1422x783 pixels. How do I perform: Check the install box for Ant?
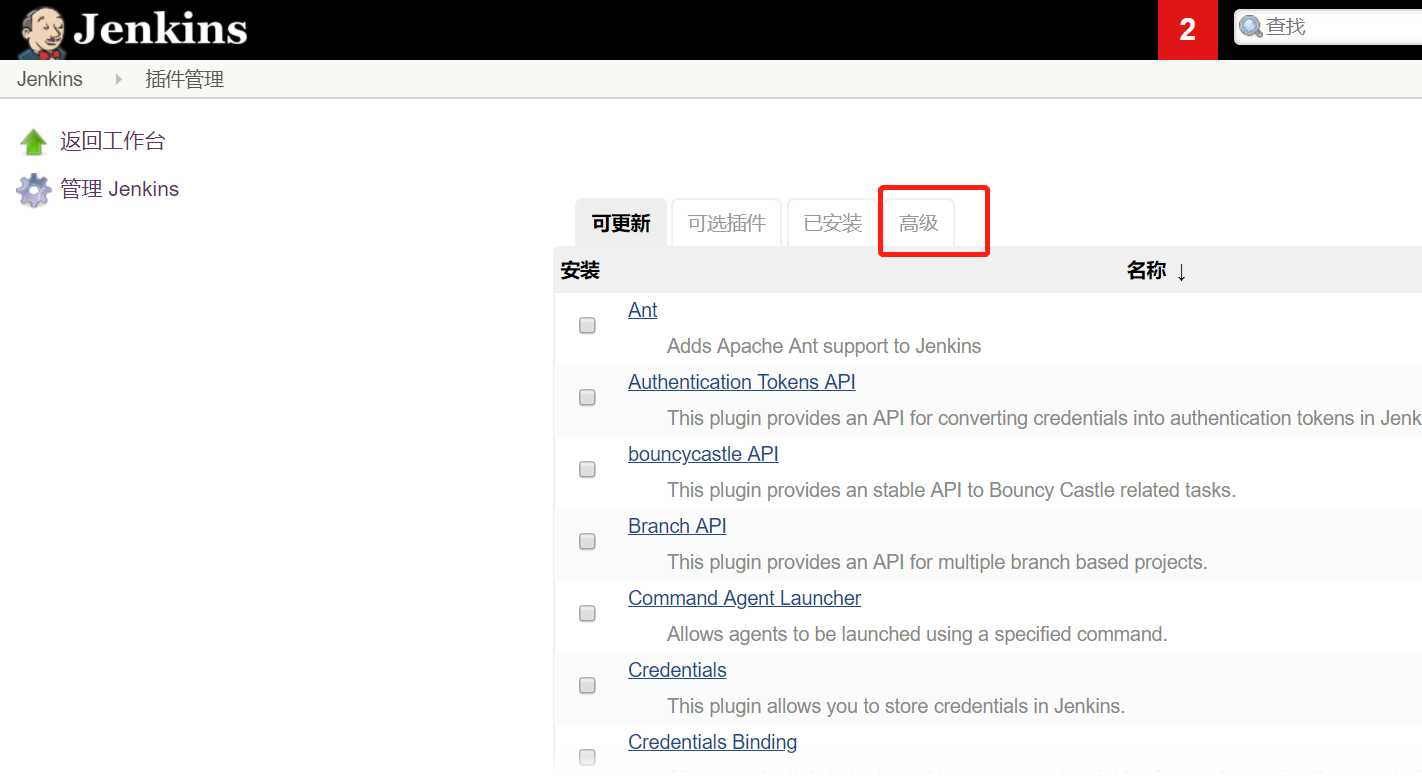pos(588,325)
